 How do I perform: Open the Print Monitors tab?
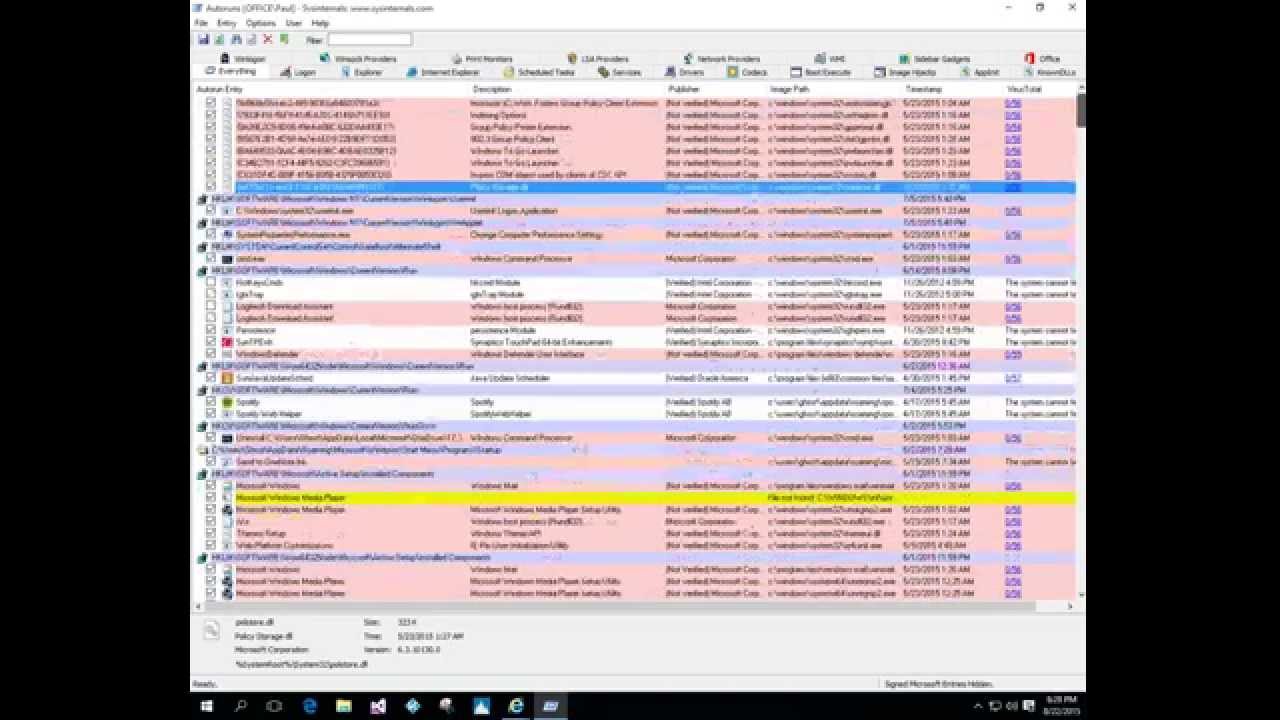click(x=482, y=59)
